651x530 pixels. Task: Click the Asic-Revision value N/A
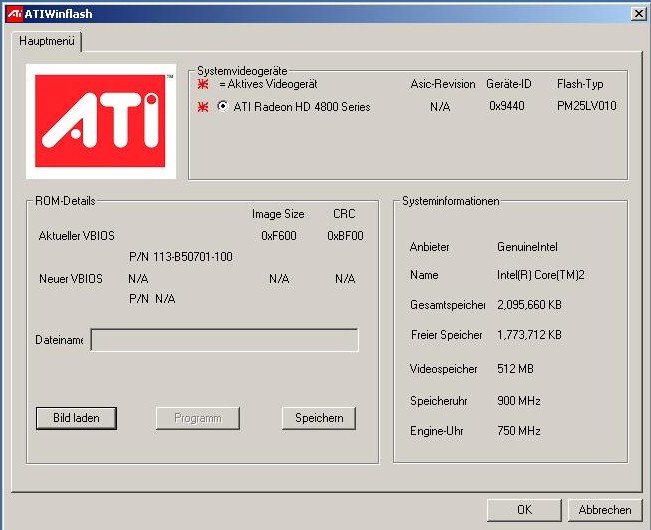pos(440,107)
